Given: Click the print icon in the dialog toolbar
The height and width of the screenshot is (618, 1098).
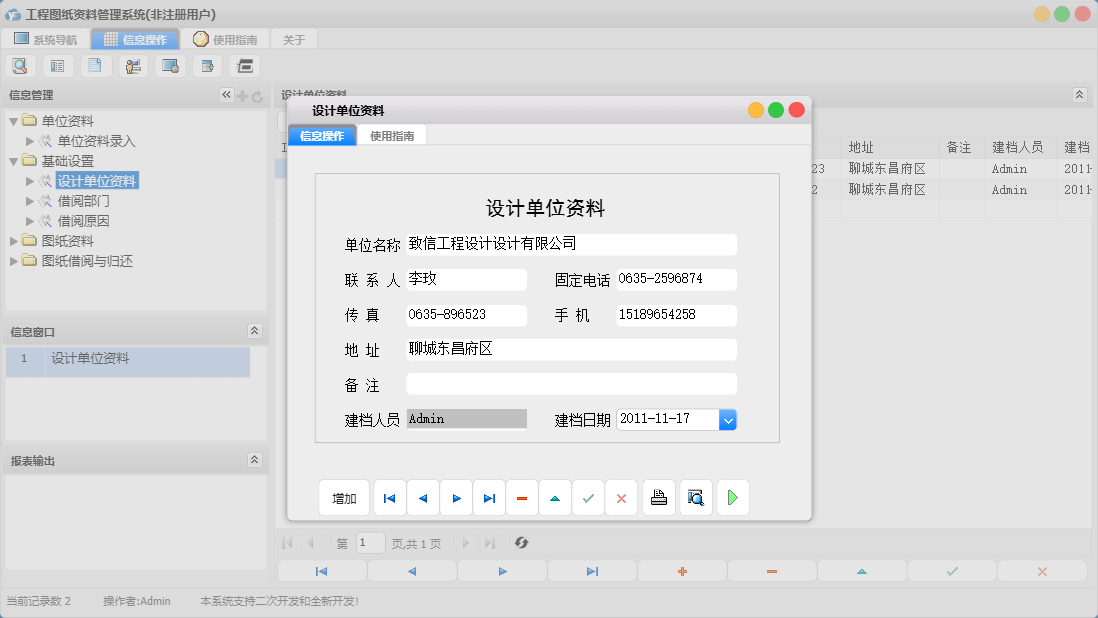Looking at the screenshot, I should point(658,497).
